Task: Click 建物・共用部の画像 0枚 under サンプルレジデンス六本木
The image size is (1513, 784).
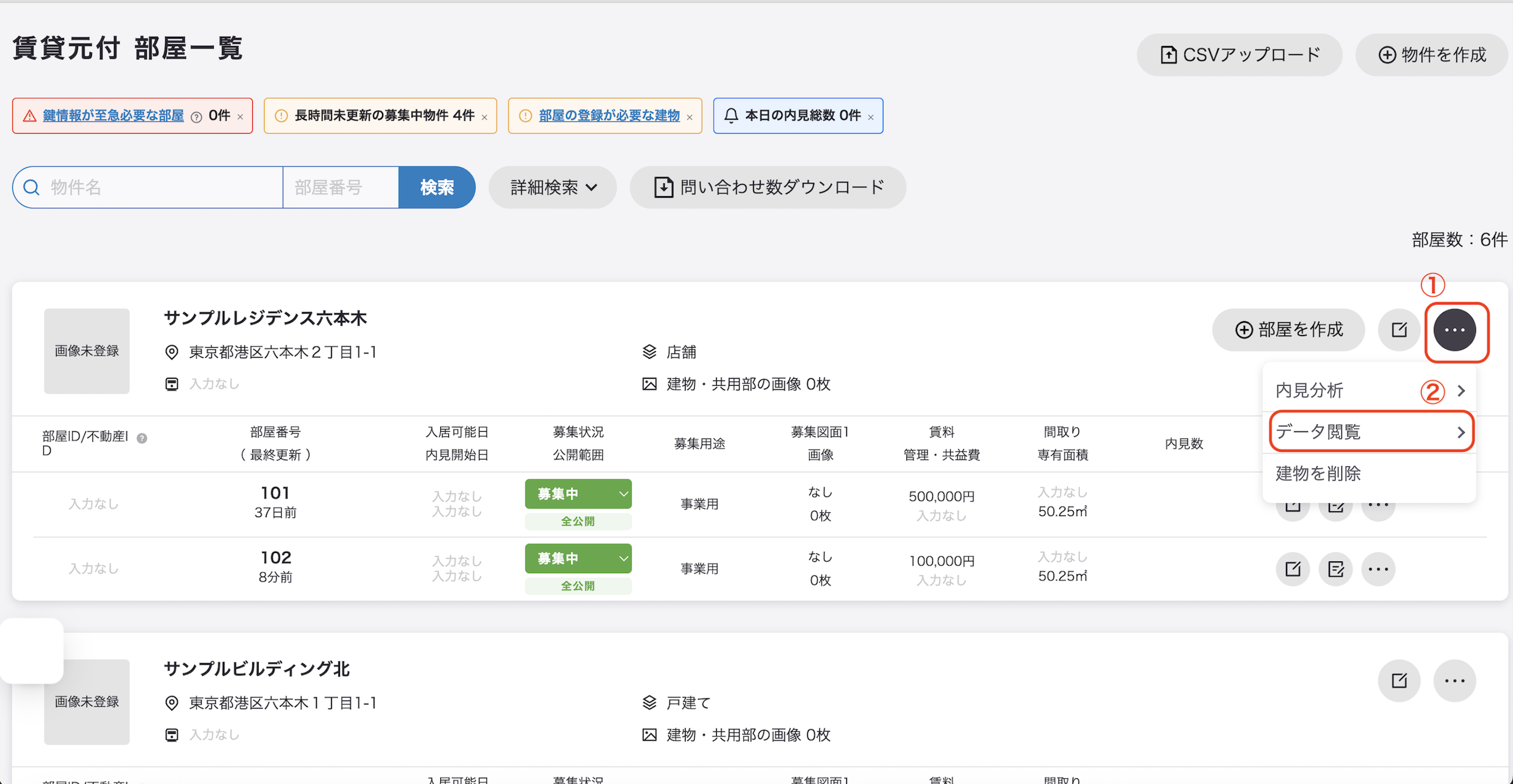Action: tap(748, 385)
